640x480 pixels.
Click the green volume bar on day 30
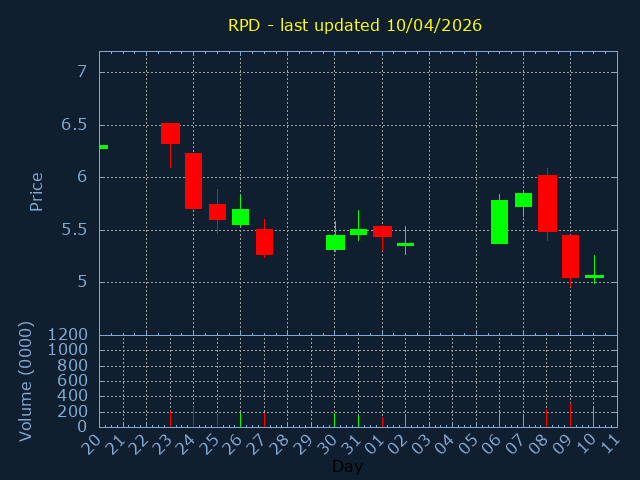(x=335, y=420)
